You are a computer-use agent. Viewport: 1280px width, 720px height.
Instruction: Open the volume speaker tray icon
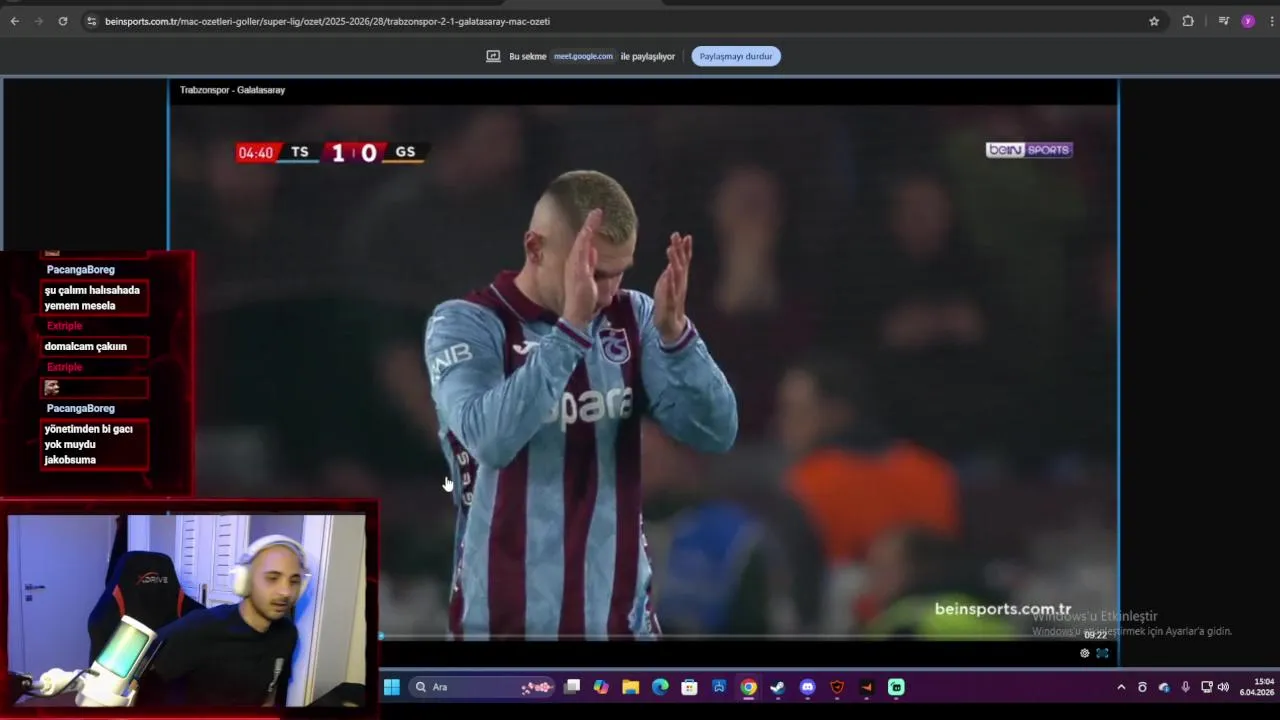point(1223,687)
